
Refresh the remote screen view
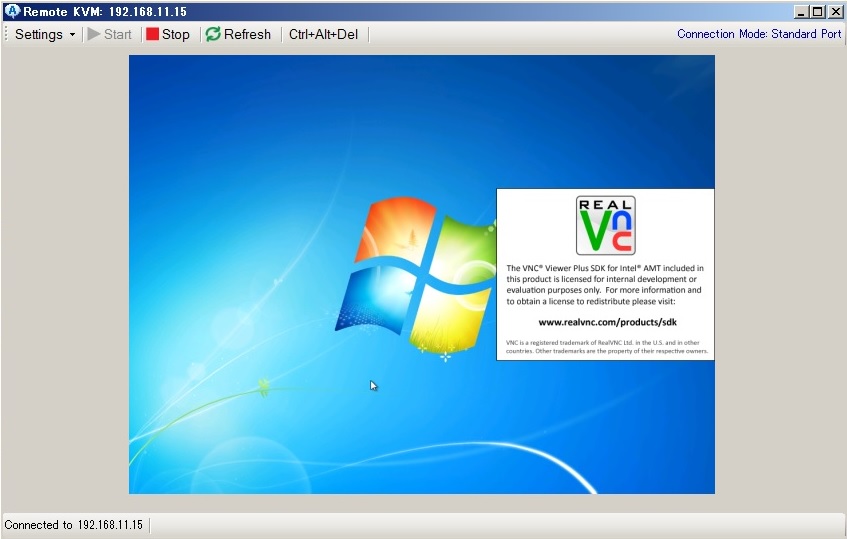tap(238, 35)
